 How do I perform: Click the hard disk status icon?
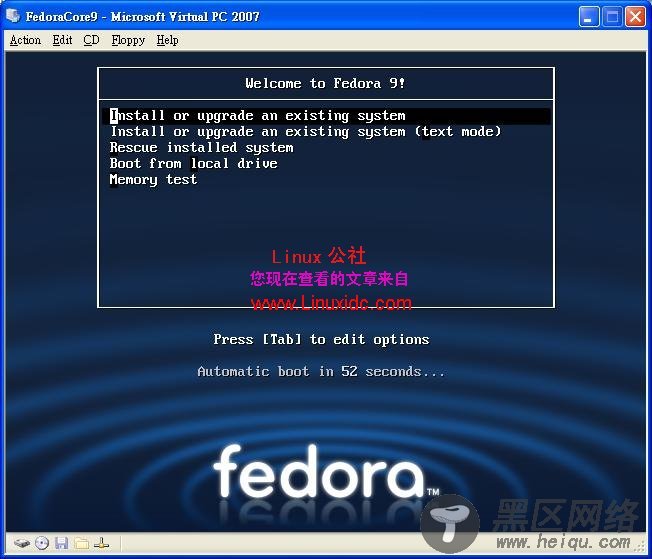[x=22, y=543]
